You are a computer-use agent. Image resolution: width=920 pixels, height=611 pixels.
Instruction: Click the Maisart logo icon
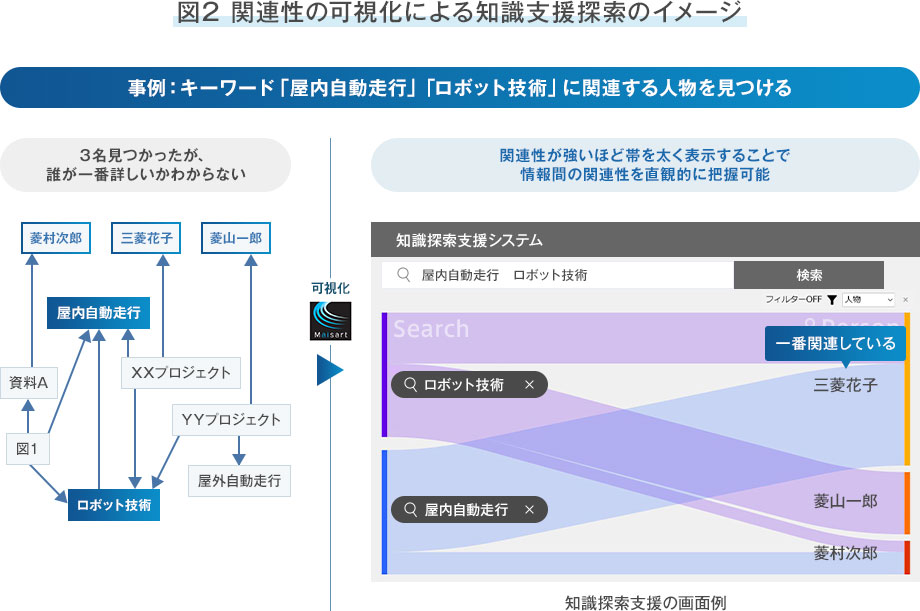click(x=329, y=320)
